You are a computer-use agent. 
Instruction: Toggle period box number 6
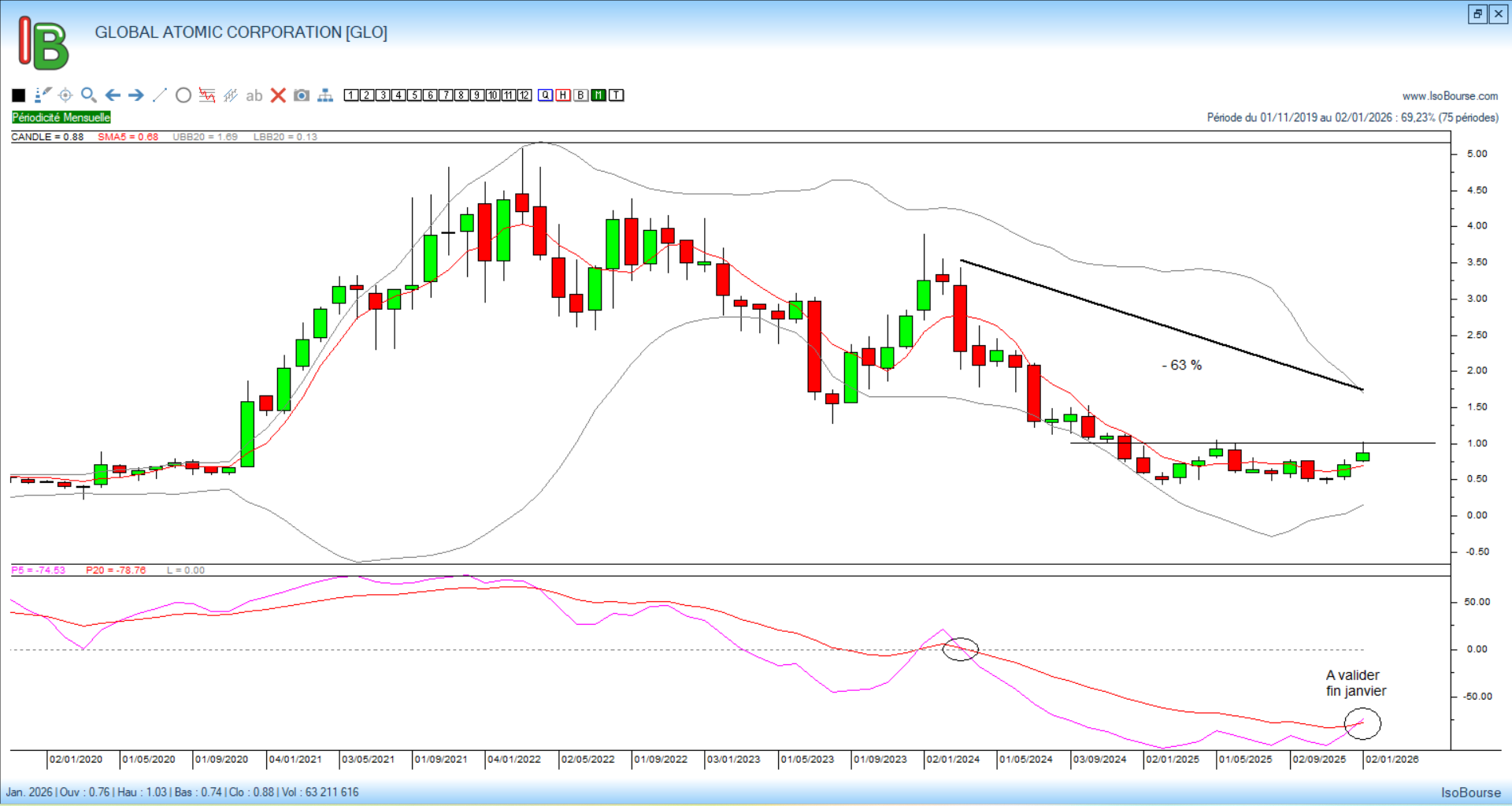430,95
